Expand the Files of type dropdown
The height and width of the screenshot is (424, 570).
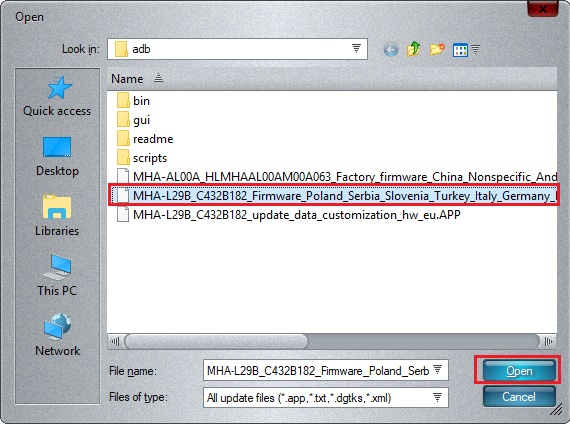click(x=438, y=397)
